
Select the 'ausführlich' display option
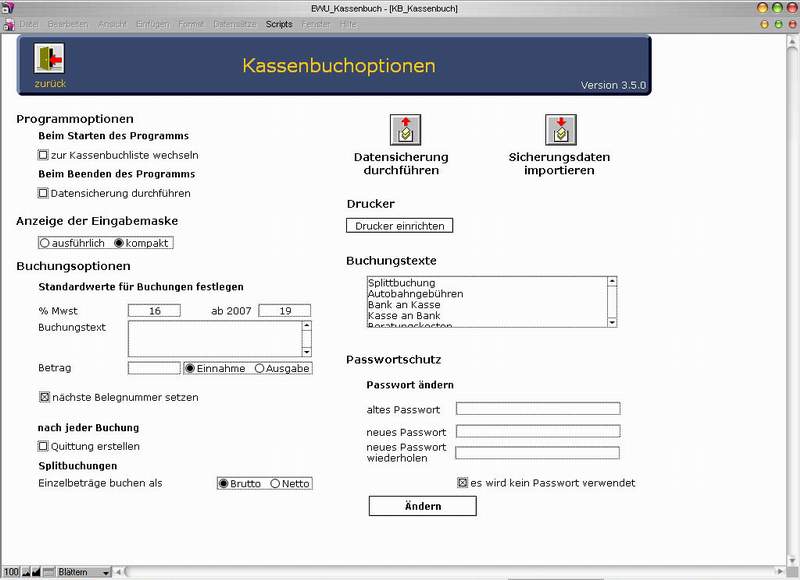tap(44, 243)
